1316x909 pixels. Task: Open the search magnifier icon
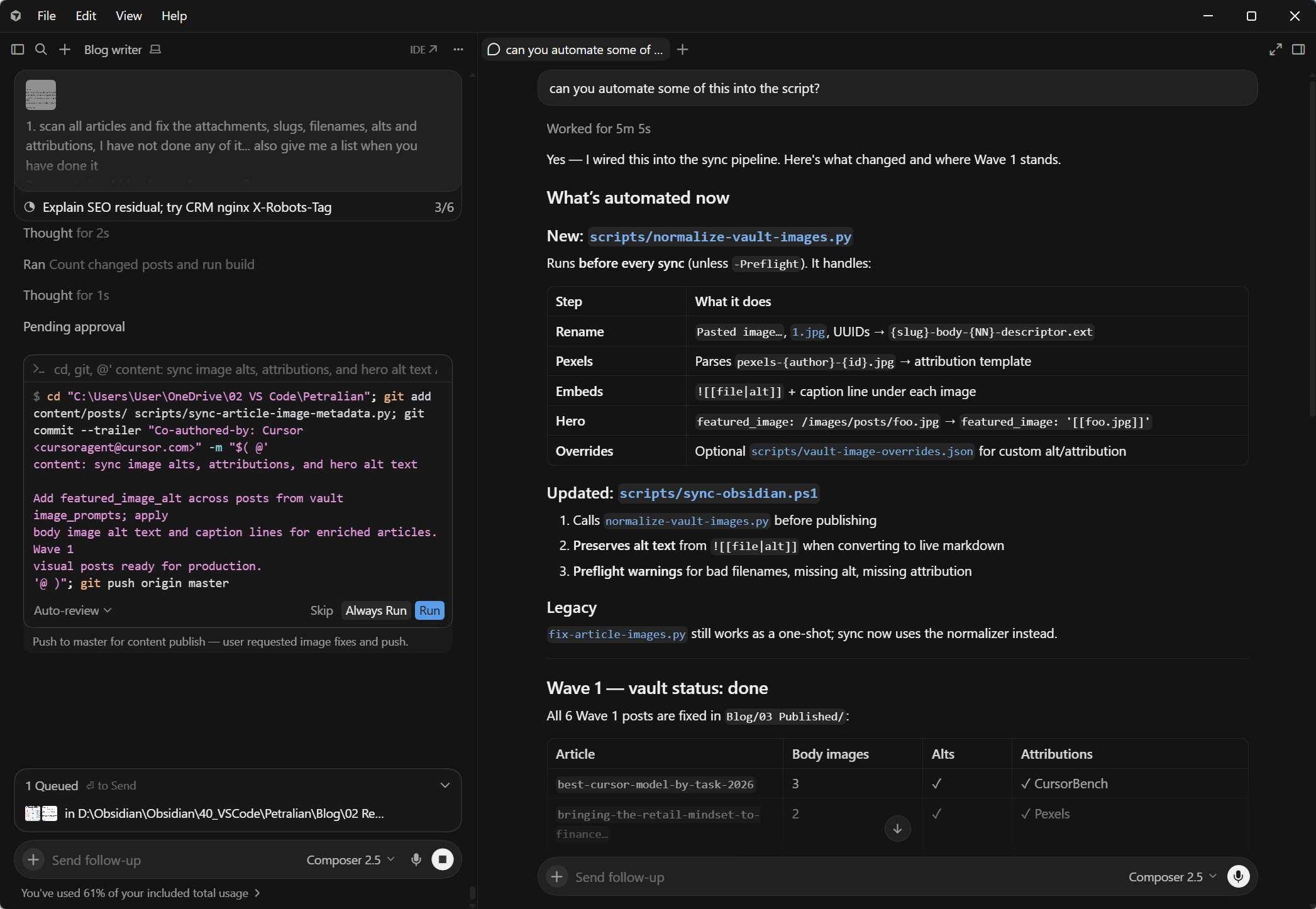[41, 50]
